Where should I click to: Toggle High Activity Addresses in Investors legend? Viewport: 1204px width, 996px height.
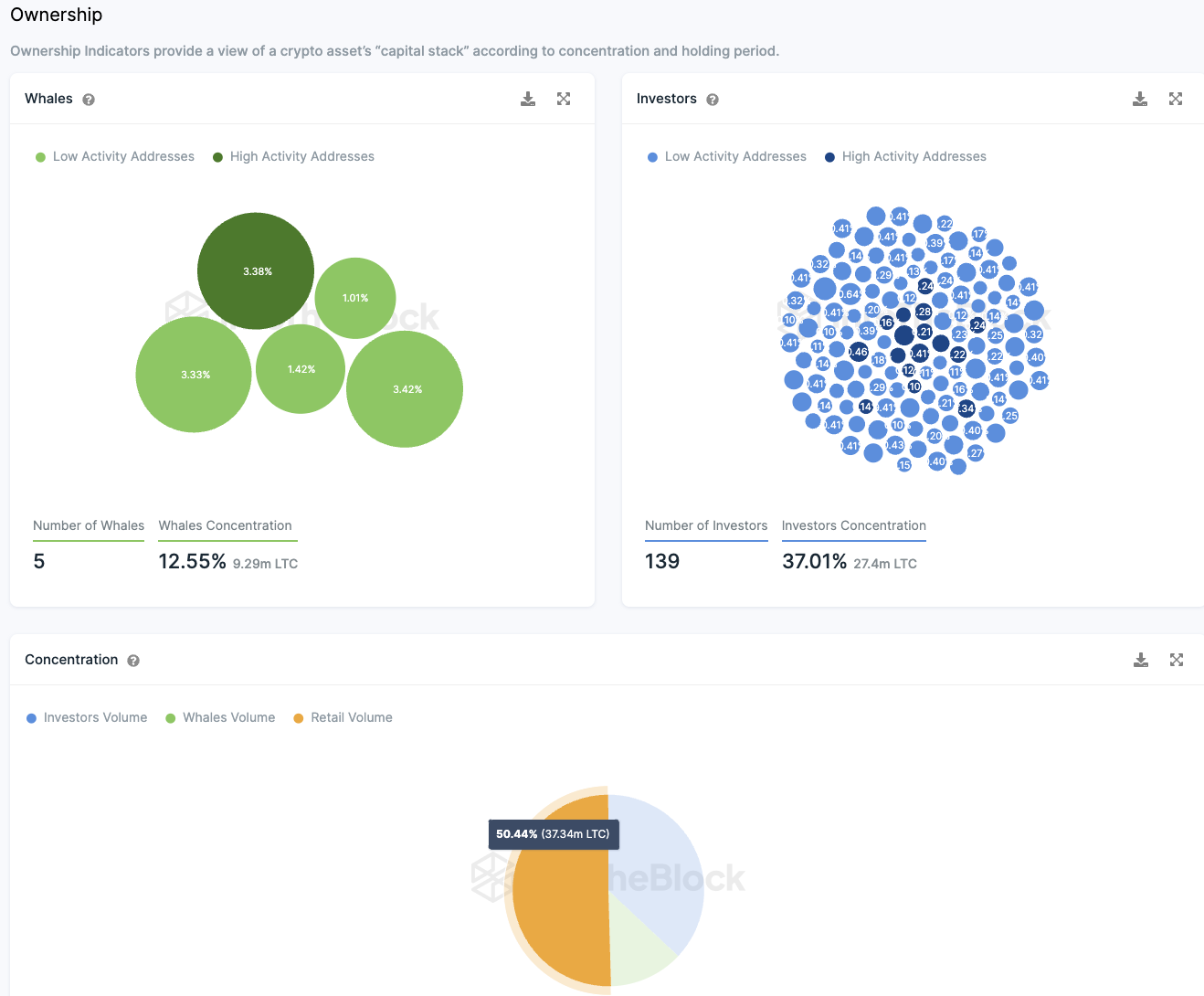(905, 157)
